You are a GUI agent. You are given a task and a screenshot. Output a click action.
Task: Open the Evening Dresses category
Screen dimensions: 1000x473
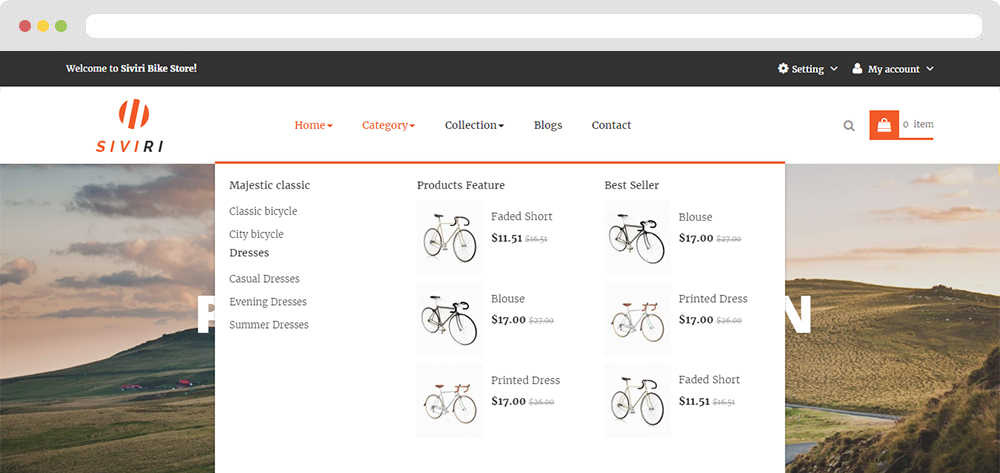(x=268, y=302)
